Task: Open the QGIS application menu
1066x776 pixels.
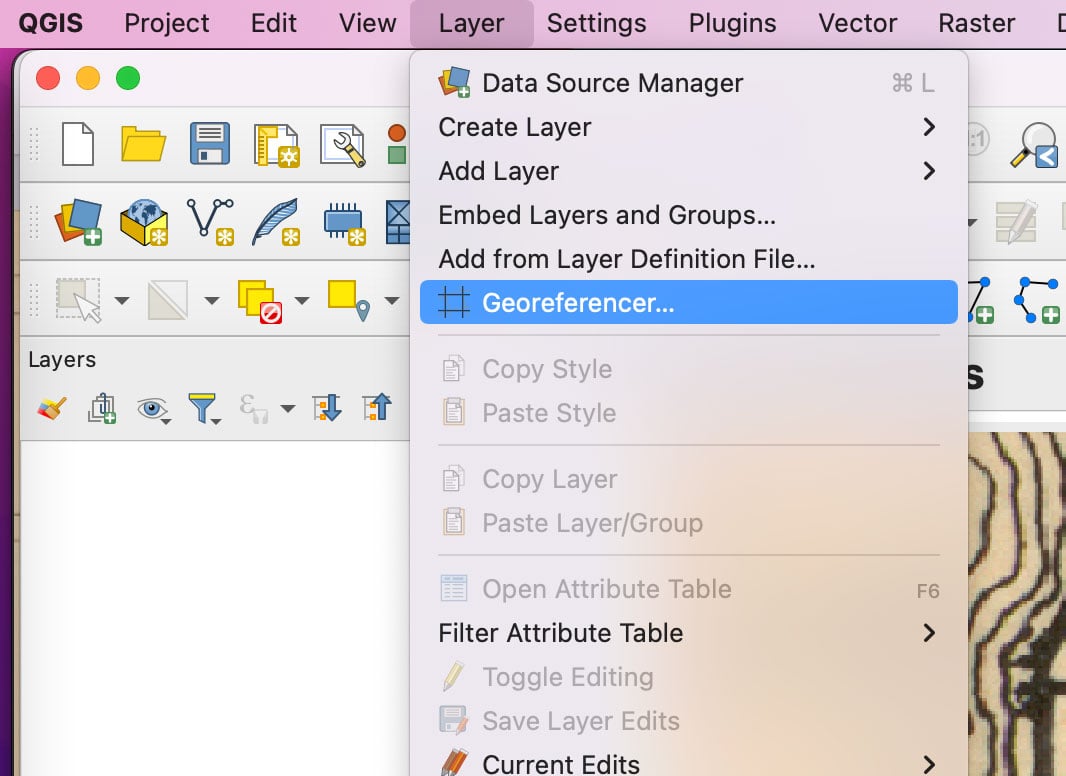Action: click(x=50, y=23)
